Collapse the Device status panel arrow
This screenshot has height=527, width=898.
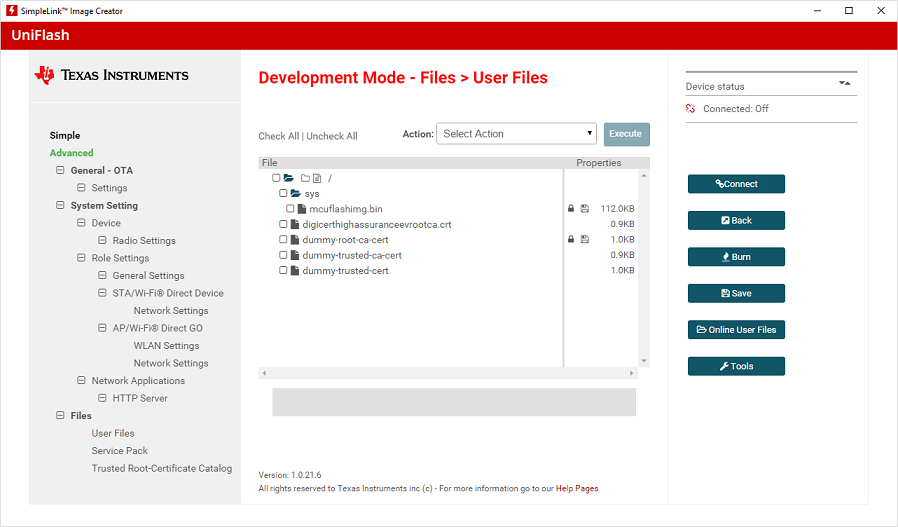point(845,84)
